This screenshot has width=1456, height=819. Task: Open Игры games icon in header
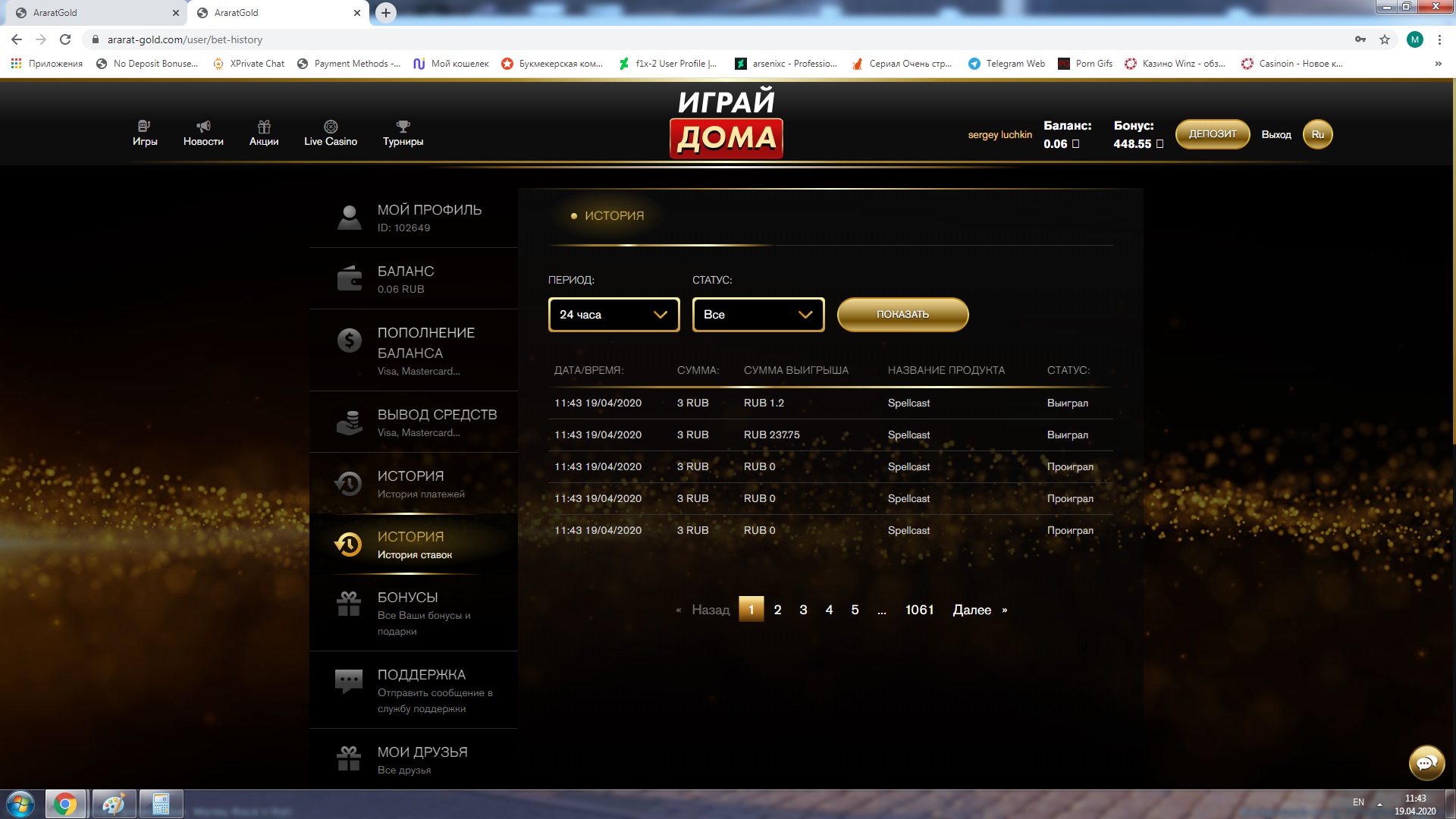(x=144, y=126)
